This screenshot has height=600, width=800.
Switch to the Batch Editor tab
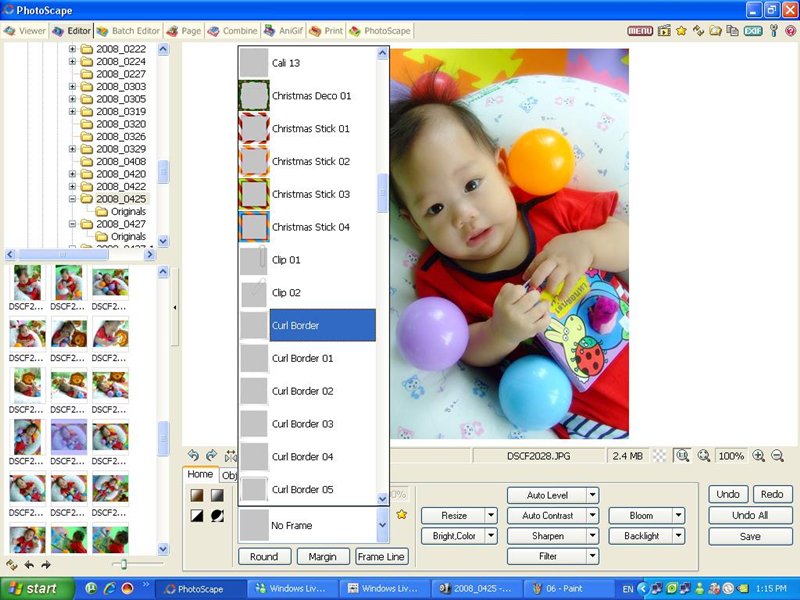129,31
